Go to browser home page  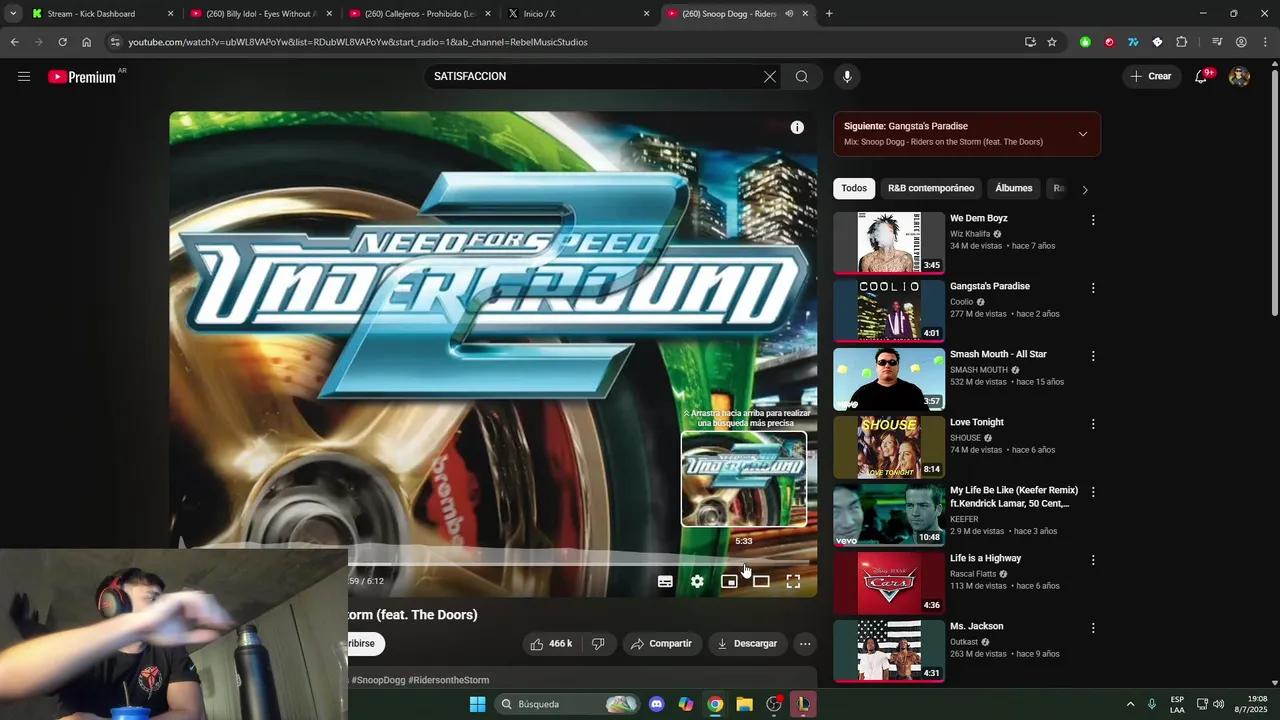(86, 42)
